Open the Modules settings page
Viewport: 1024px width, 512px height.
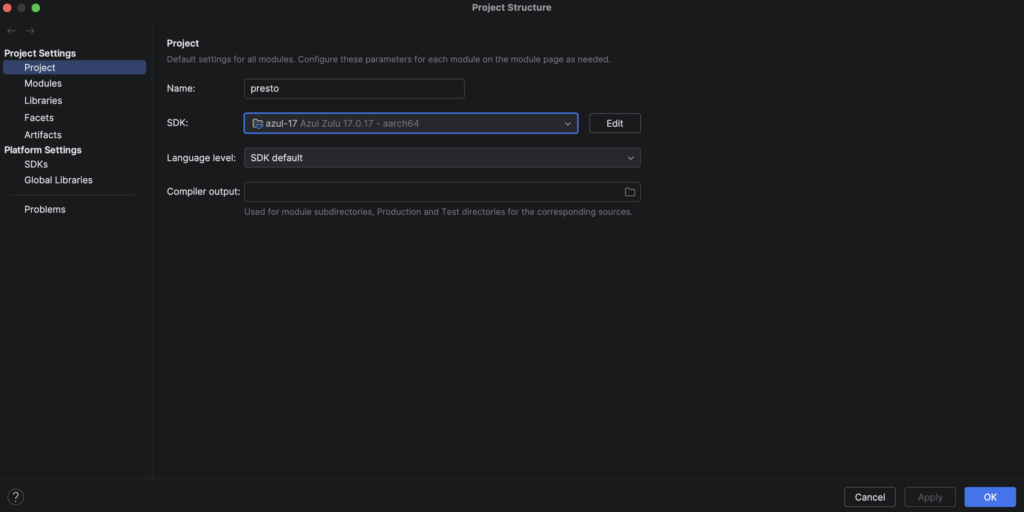point(43,84)
